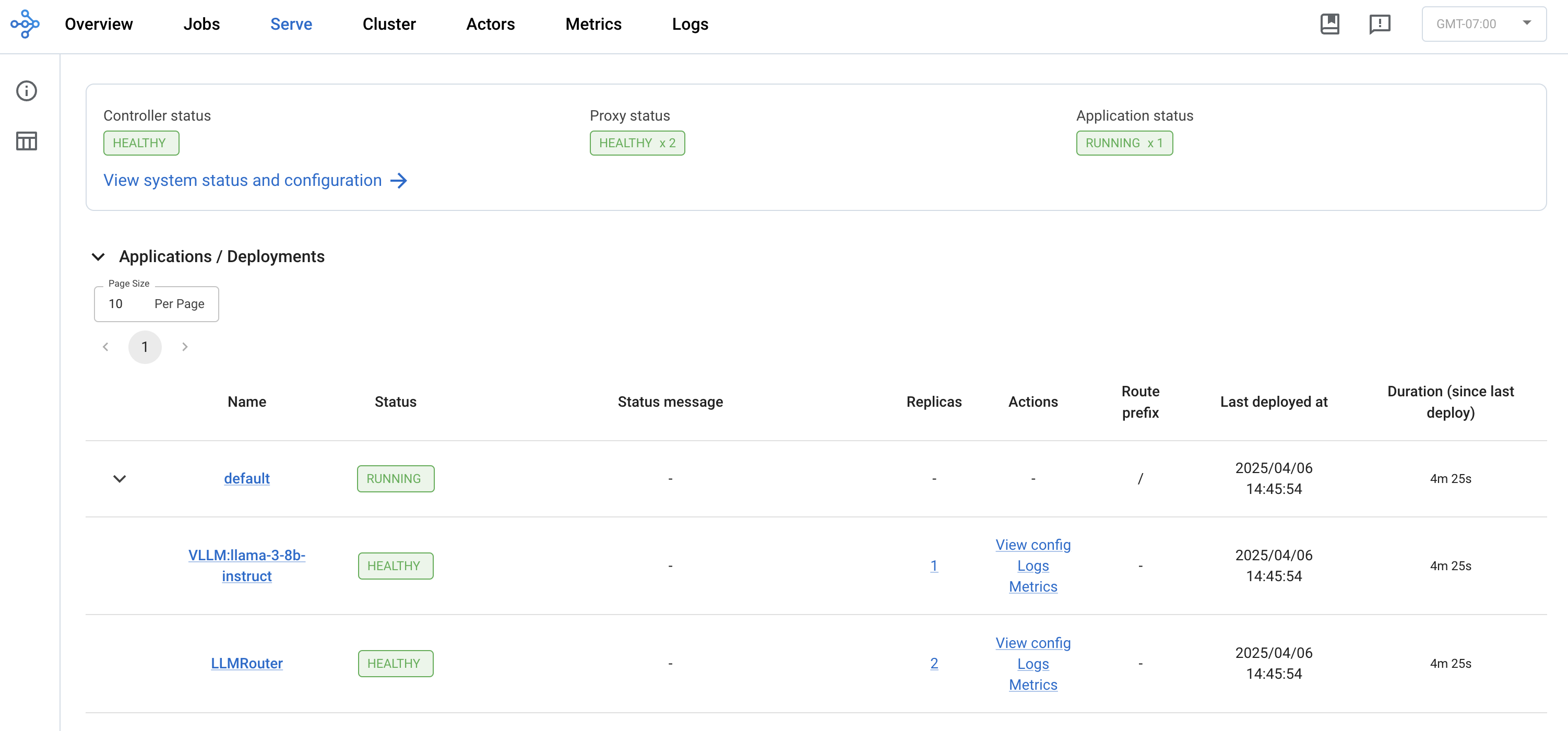View config for the LLMRouter deployment
The width and height of the screenshot is (1568, 731).
tap(1032, 643)
